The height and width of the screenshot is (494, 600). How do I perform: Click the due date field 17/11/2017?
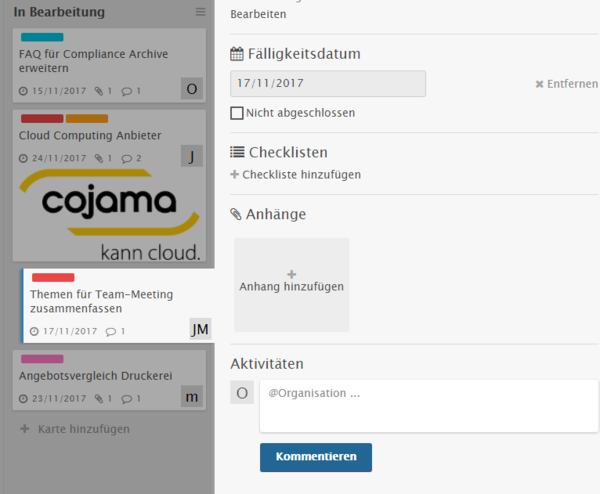[x=328, y=83]
